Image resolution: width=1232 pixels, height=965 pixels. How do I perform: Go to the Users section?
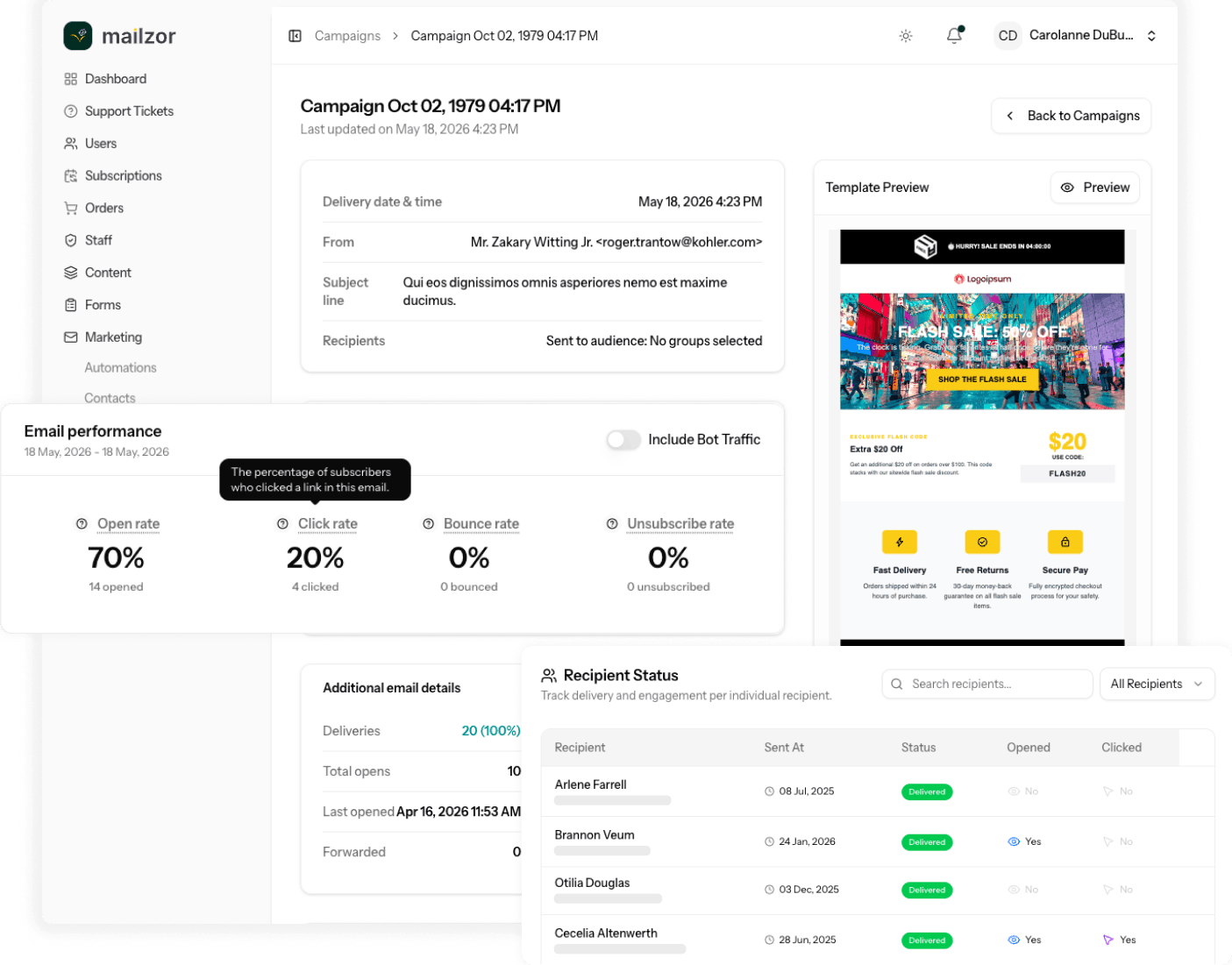click(x=101, y=144)
